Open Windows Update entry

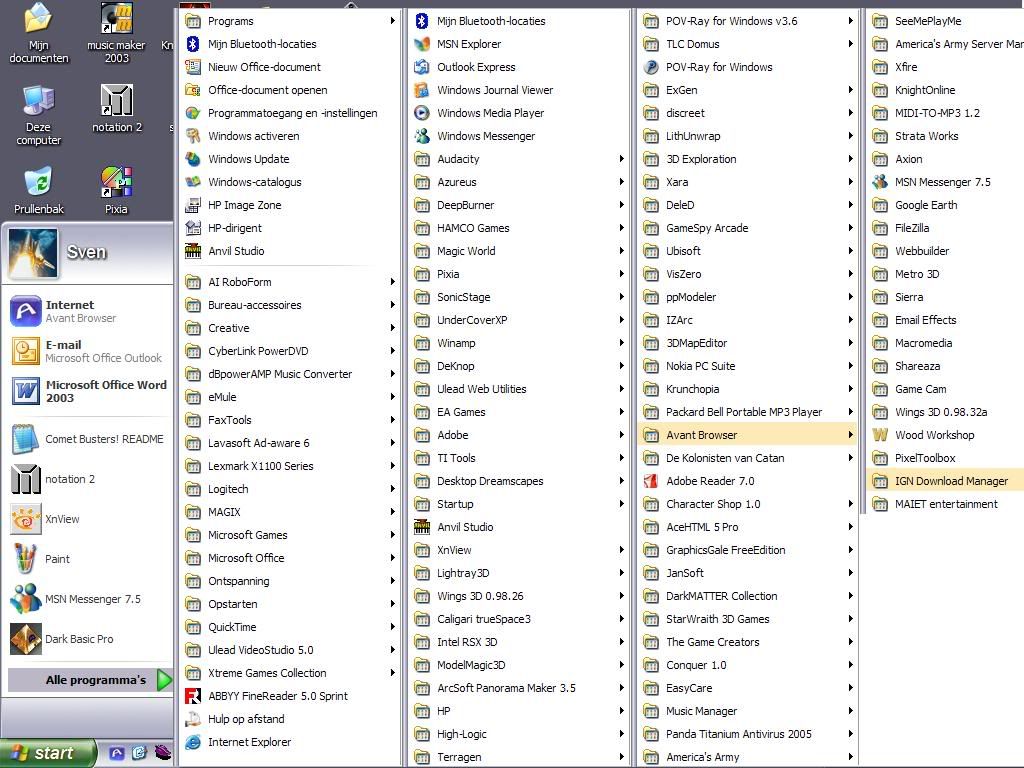coord(291,159)
